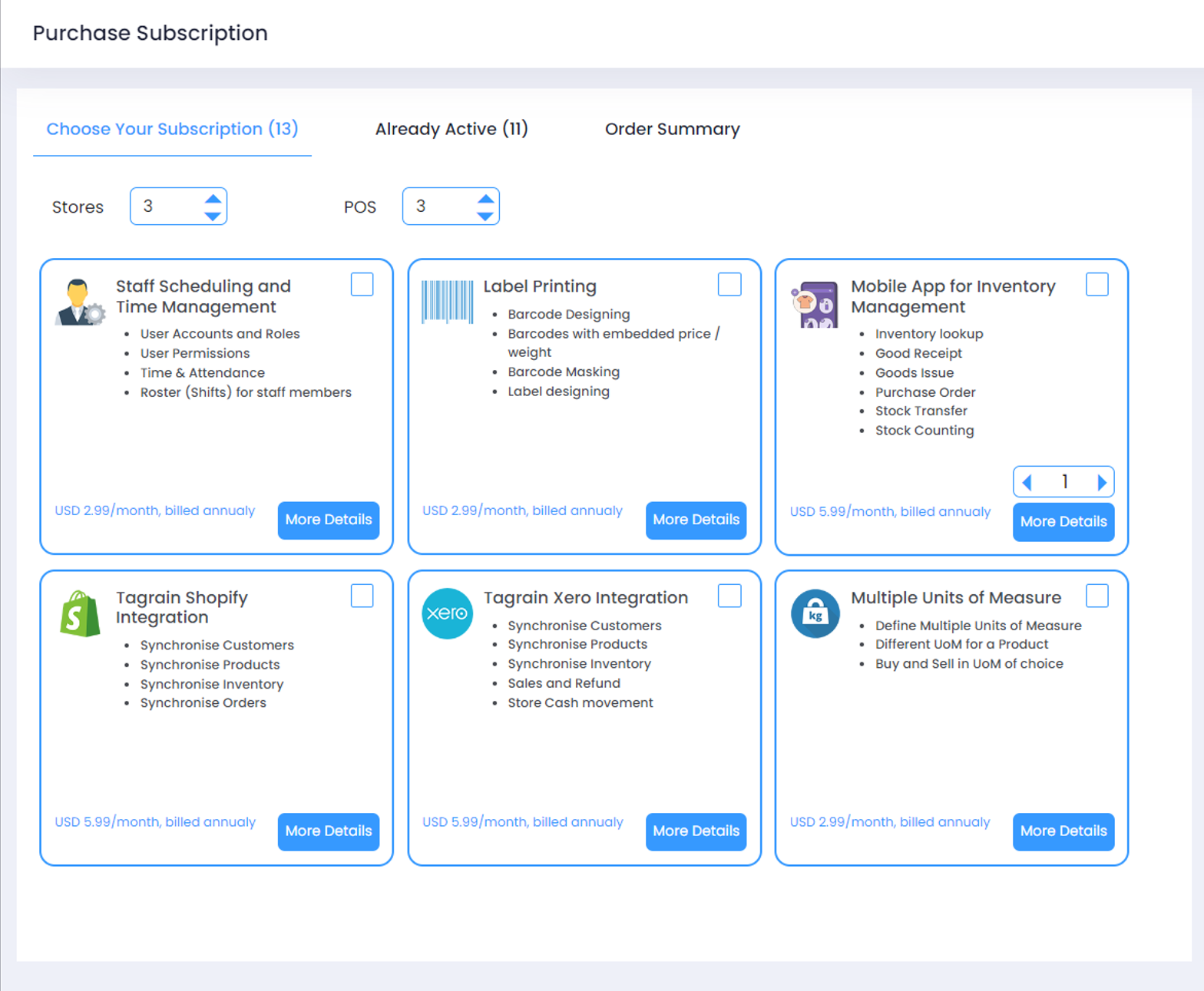Click the Label Printing barcode icon
This screenshot has height=991, width=1204.
(448, 301)
